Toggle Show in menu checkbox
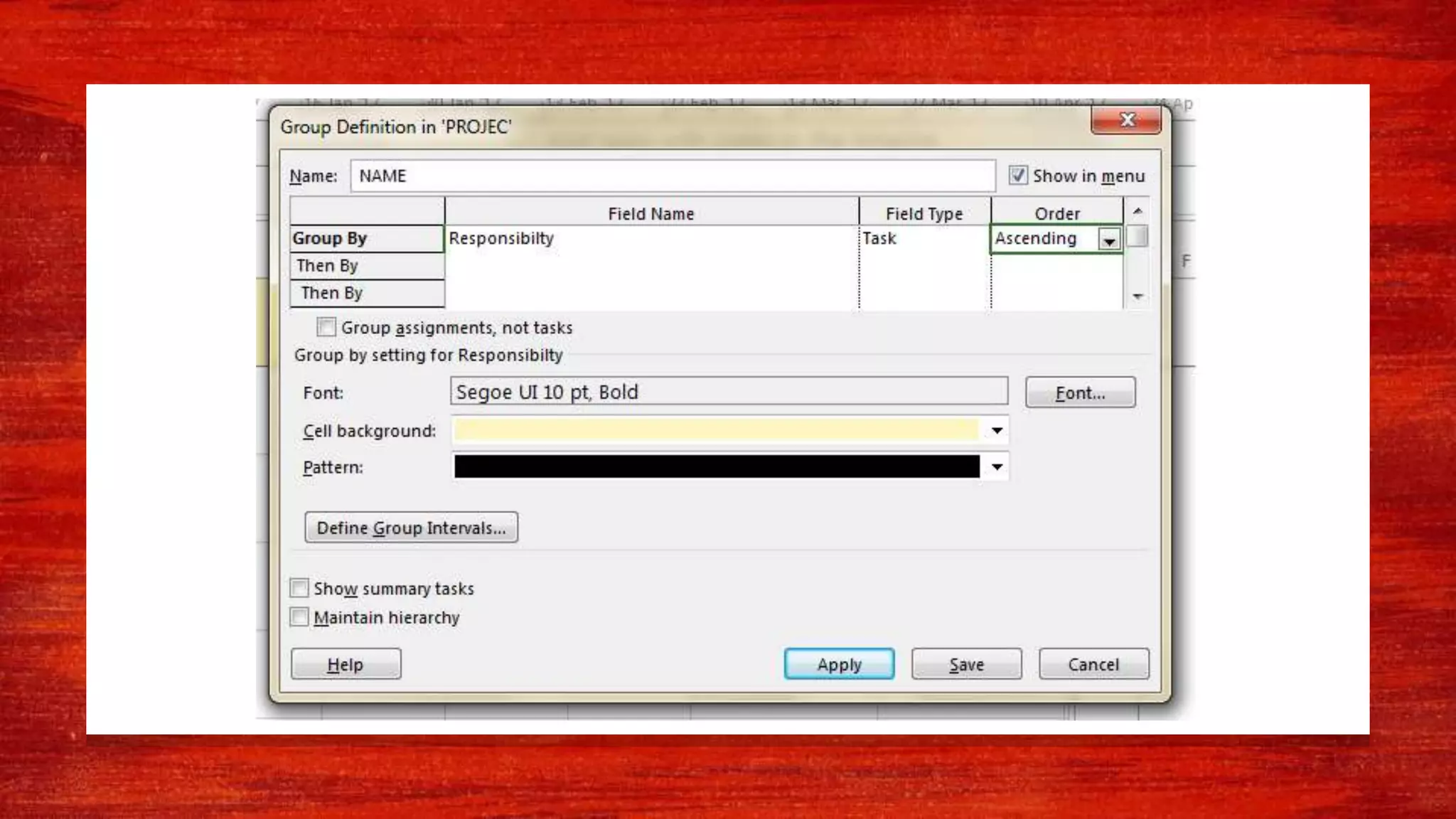Screen dimensions: 1456x819 (1018, 175)
